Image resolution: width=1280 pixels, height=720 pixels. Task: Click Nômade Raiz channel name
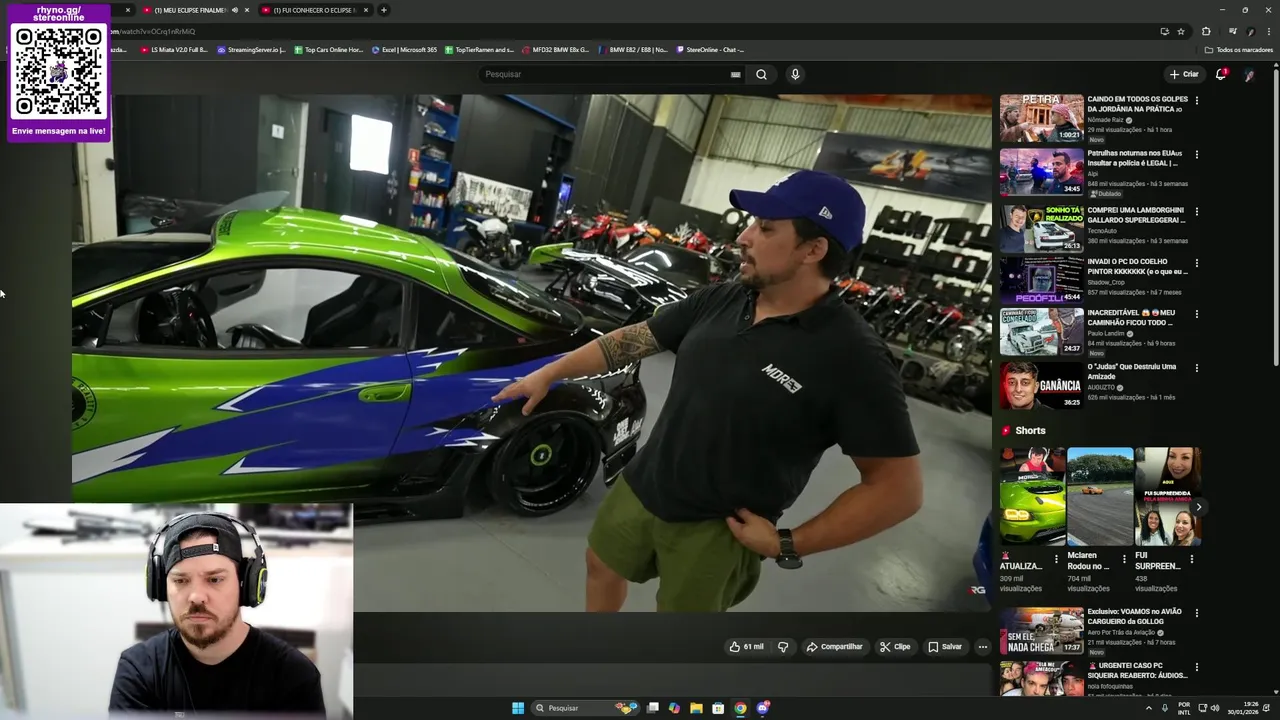pos(1105,120)
